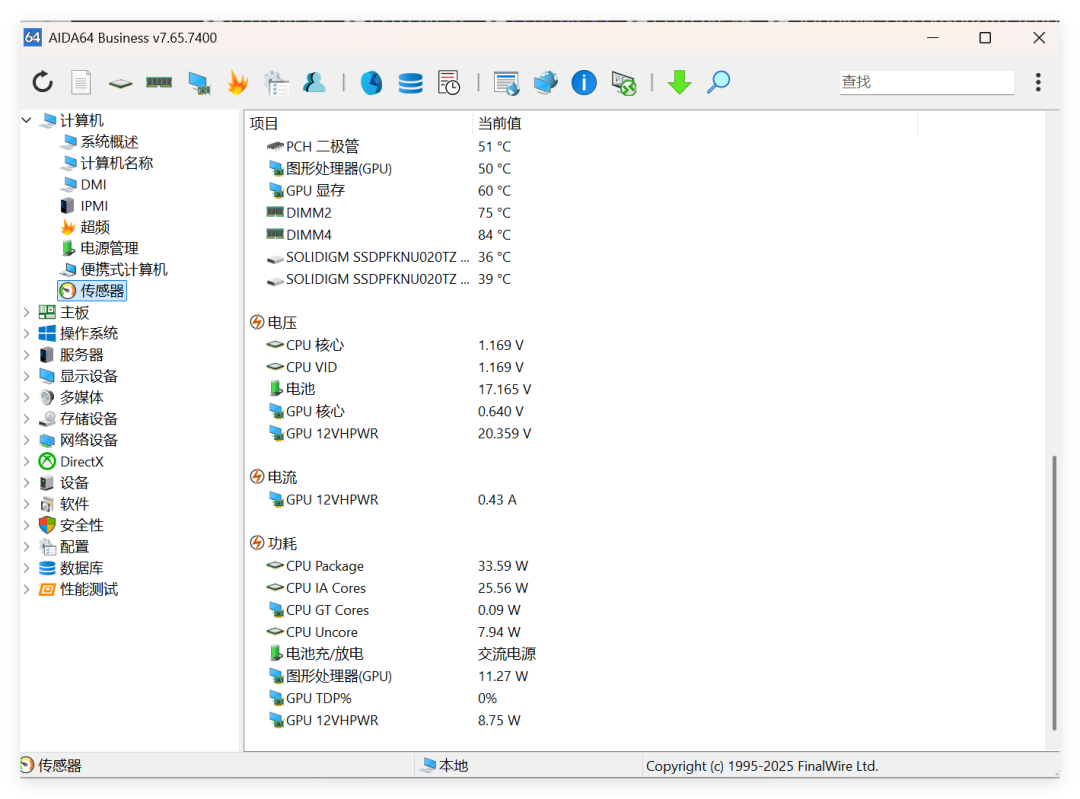Click the motherboard chip toolbar icon
Viewport: 1080px width, 799px height.
(121, 83)
